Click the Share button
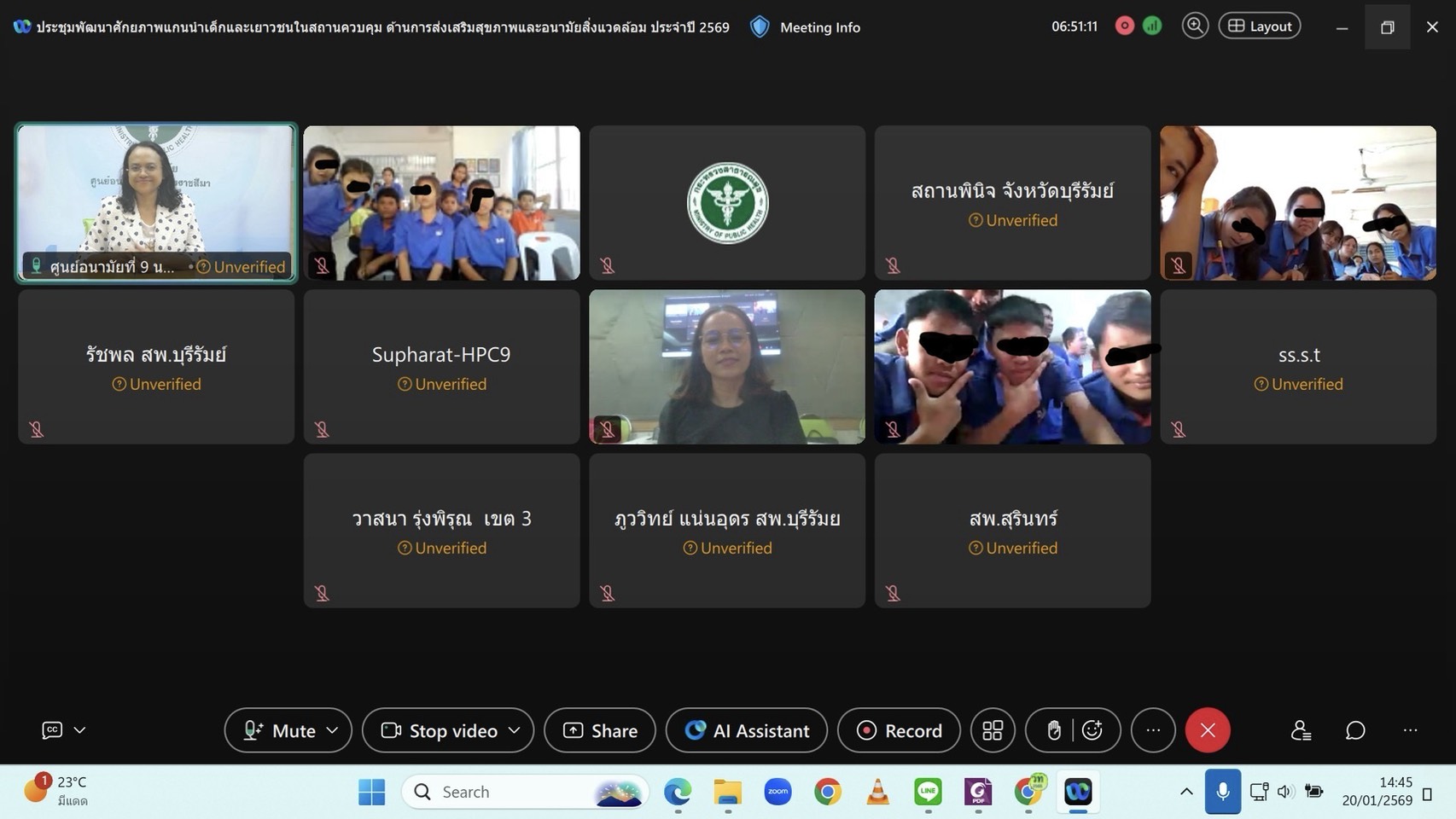The height and width of the screenshot is (819, 1456). (x=600, y=730)
